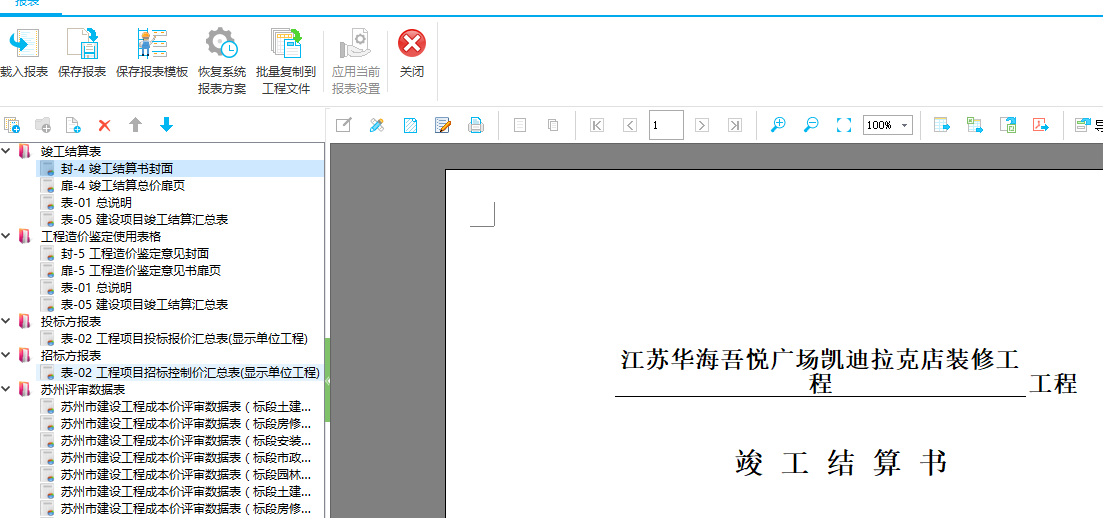This screenshot has width=1103, height=518.
Task: Click the new report page icon
Action: tap(73, 125)
